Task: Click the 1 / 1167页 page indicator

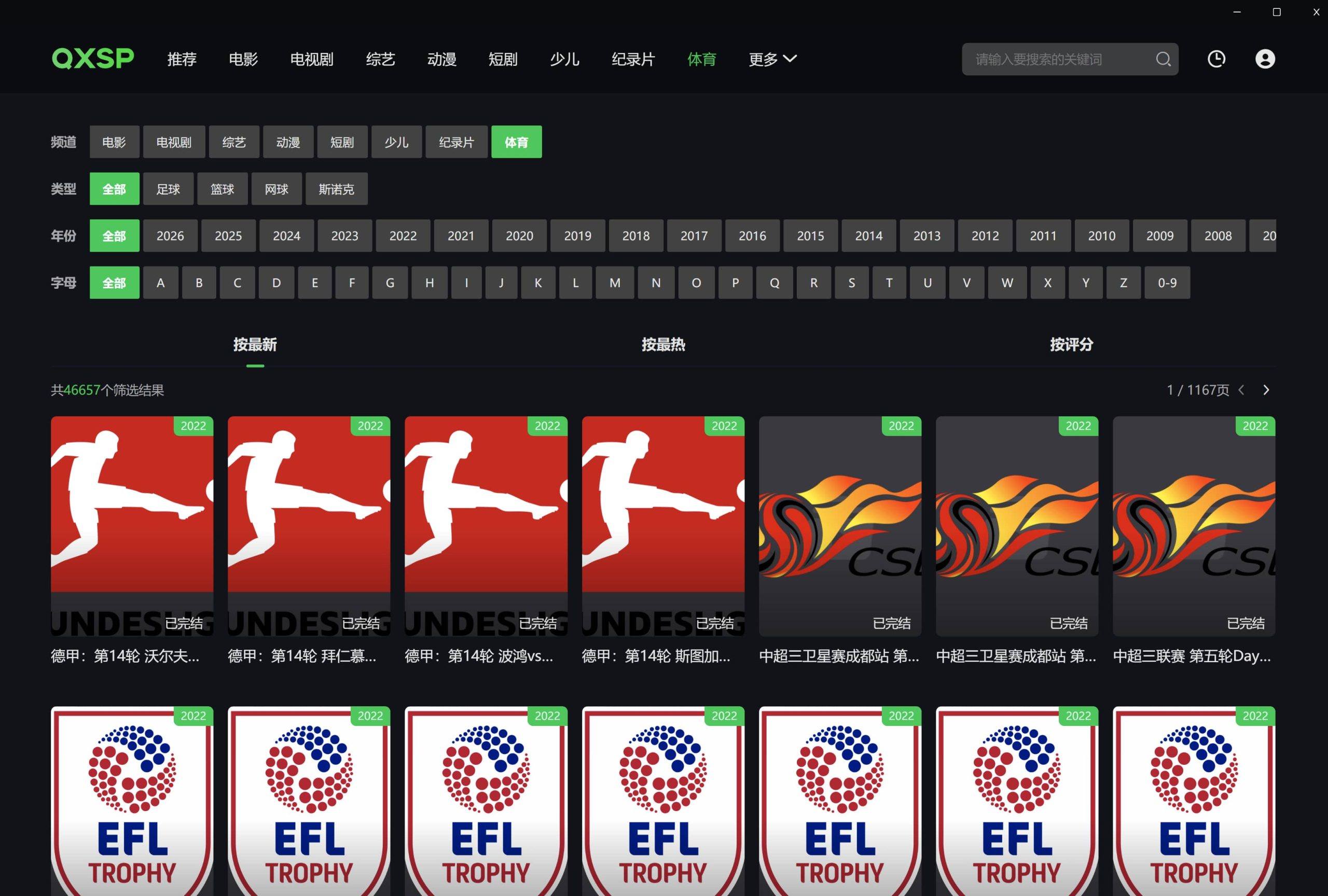Action: click(1198, 390)
